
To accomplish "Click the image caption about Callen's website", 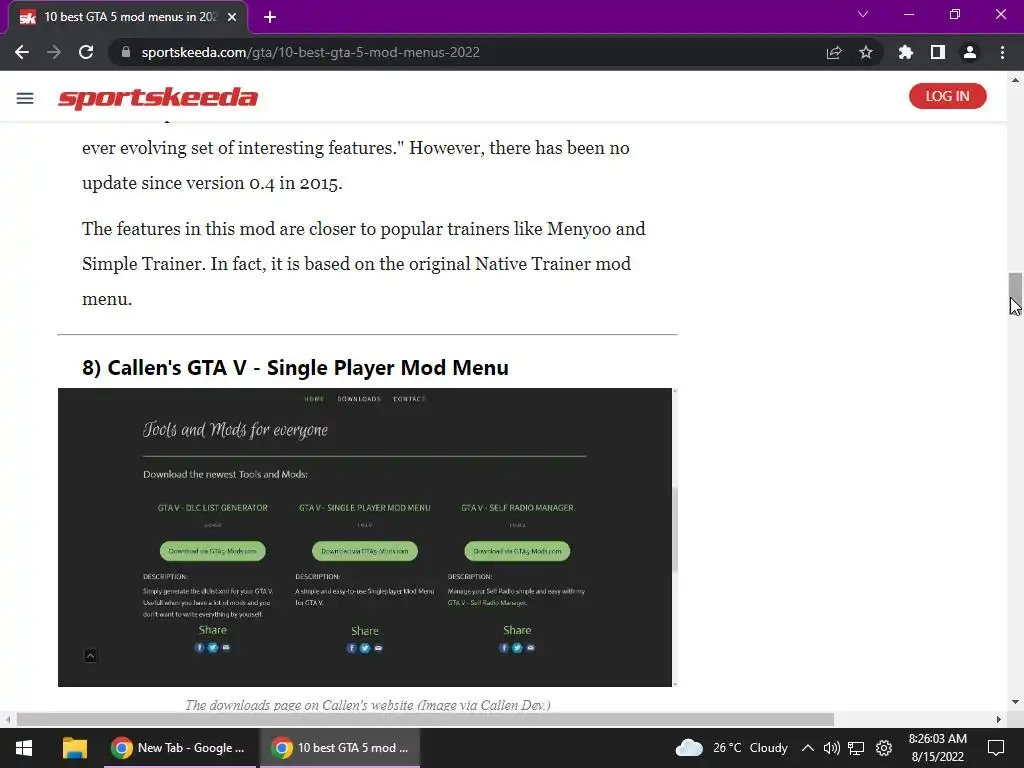I will pyautogui.click(x=368, y=705).
